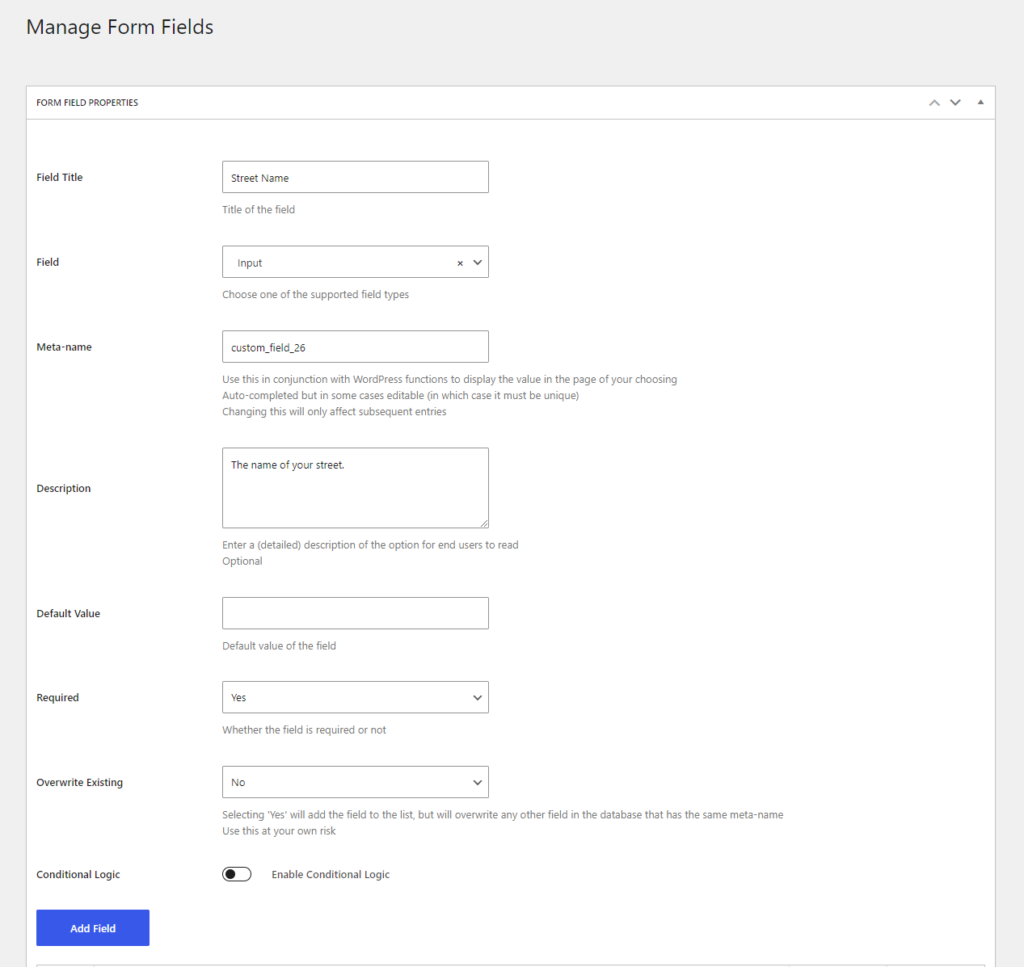
Task: Click the blue Add Field button
Action: tap(92, 927)
